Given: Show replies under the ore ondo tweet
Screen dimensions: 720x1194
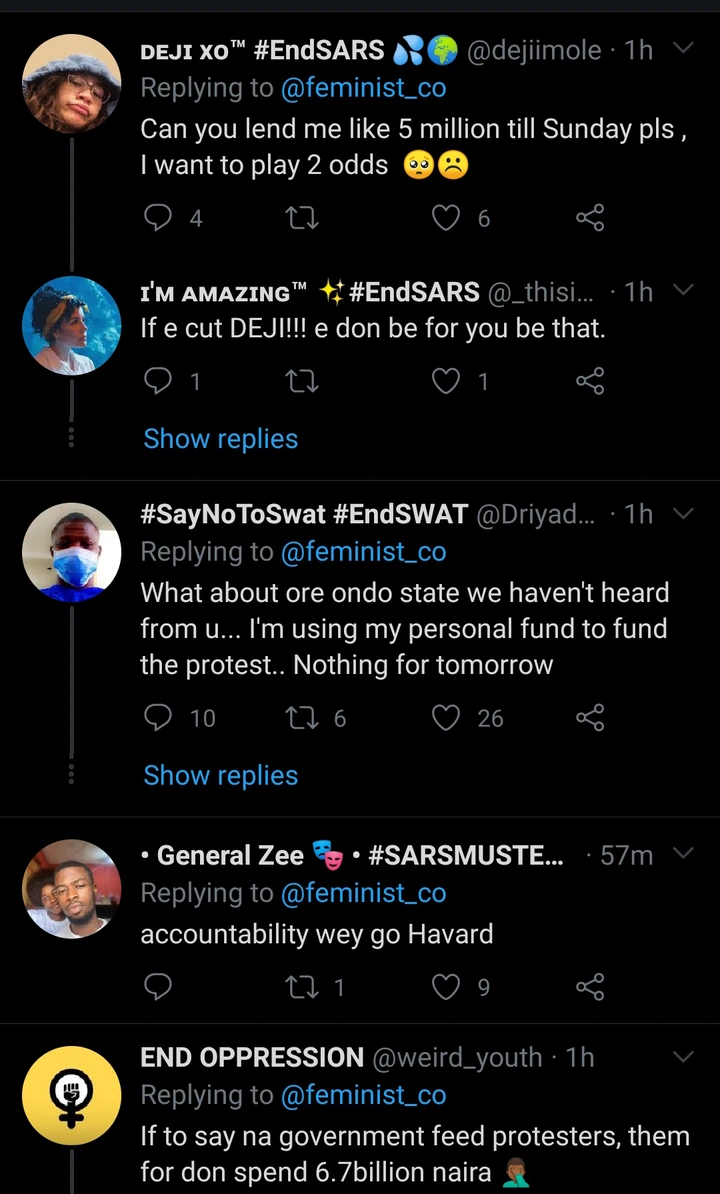Looking at the screenshot, I should tap(221, 776).
